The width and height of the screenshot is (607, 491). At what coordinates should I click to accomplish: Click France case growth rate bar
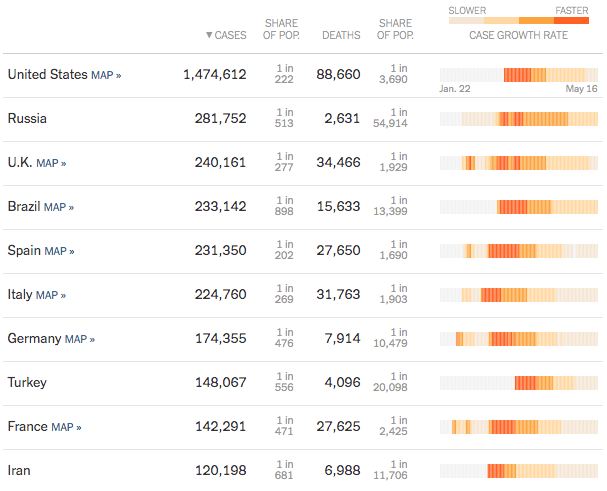(519, 427)
